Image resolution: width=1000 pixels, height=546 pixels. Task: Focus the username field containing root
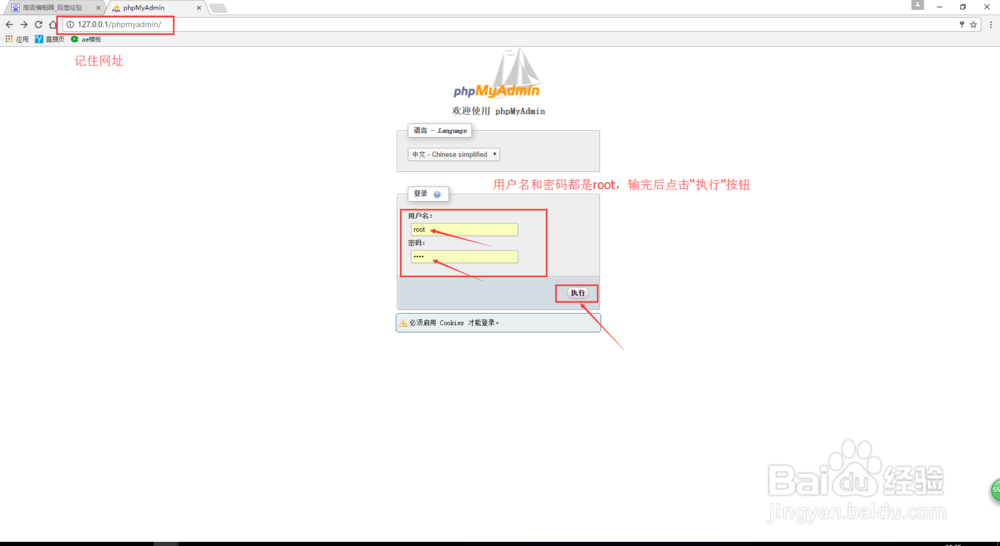point(464,230)
